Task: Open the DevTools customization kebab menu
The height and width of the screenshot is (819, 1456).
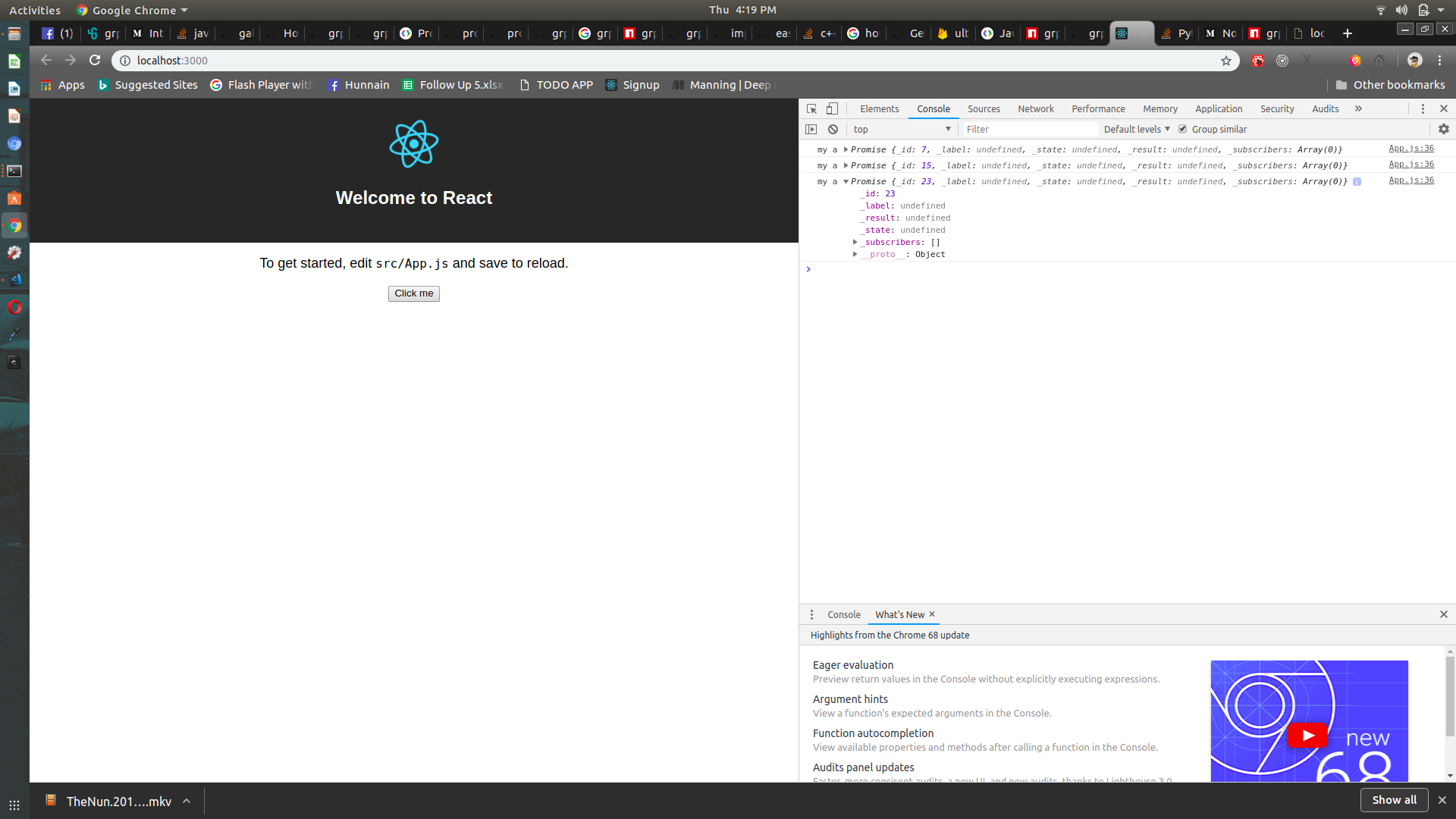Action: tap(1423, 108)
